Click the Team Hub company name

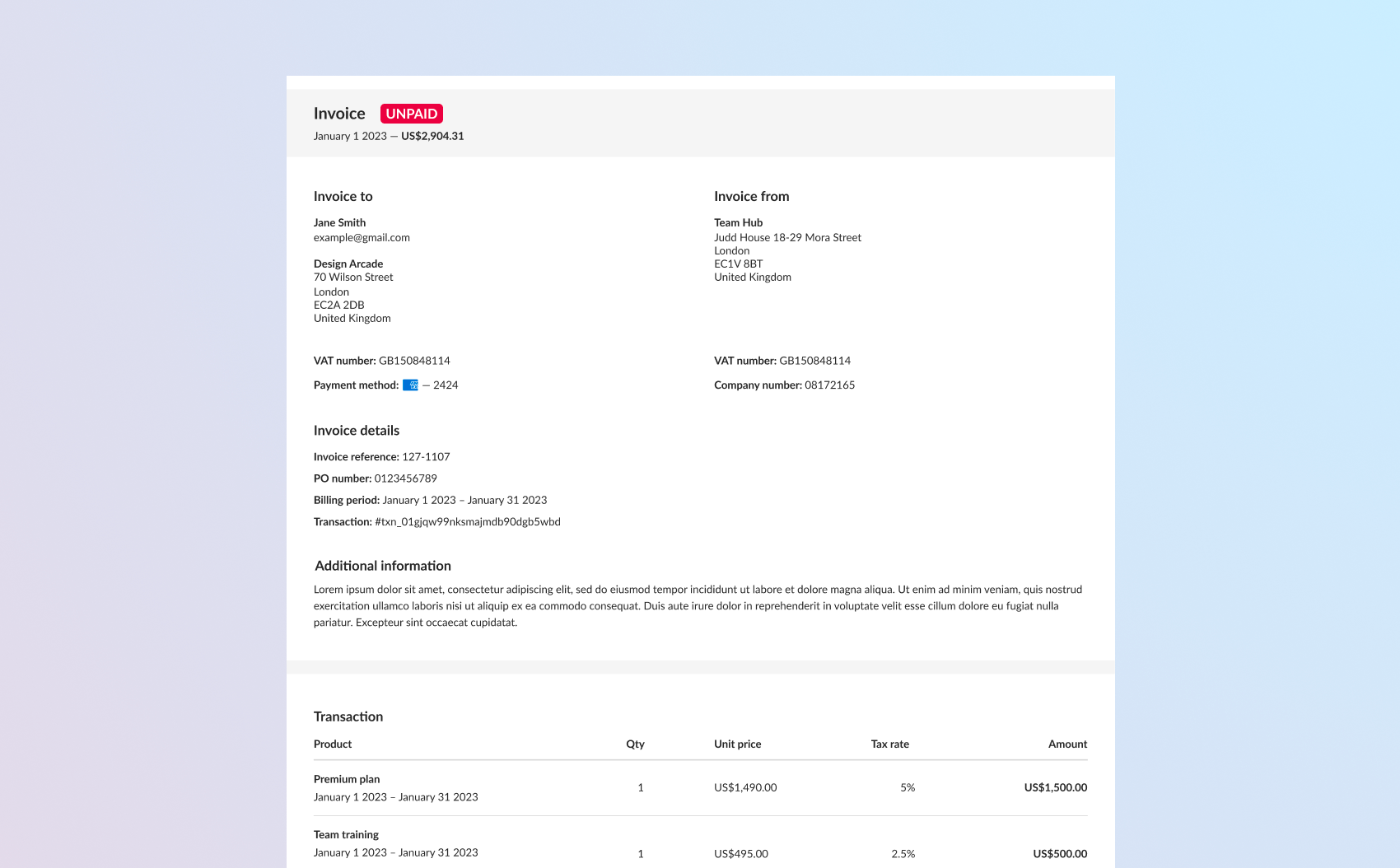click(x=738, y=222)
